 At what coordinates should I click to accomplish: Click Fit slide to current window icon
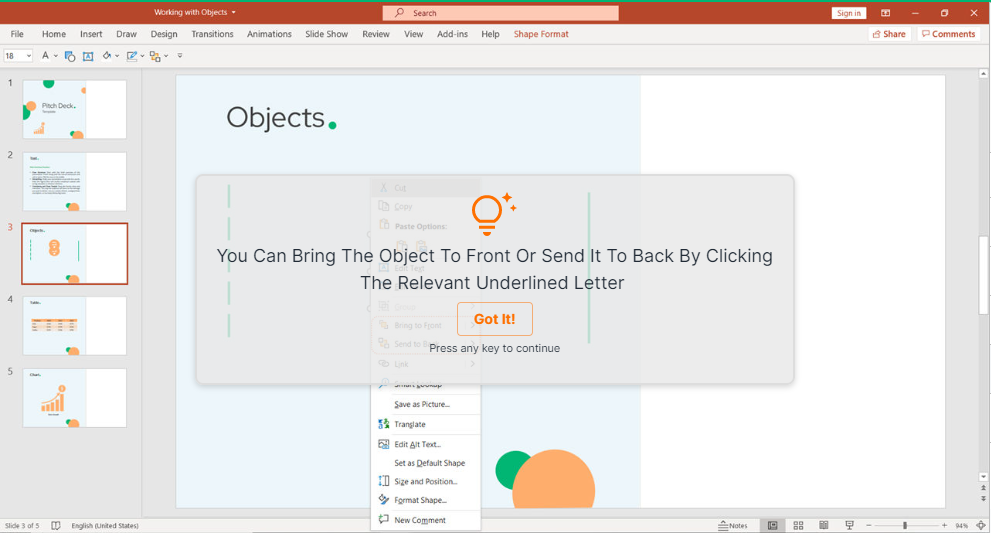tap(981, 525)
